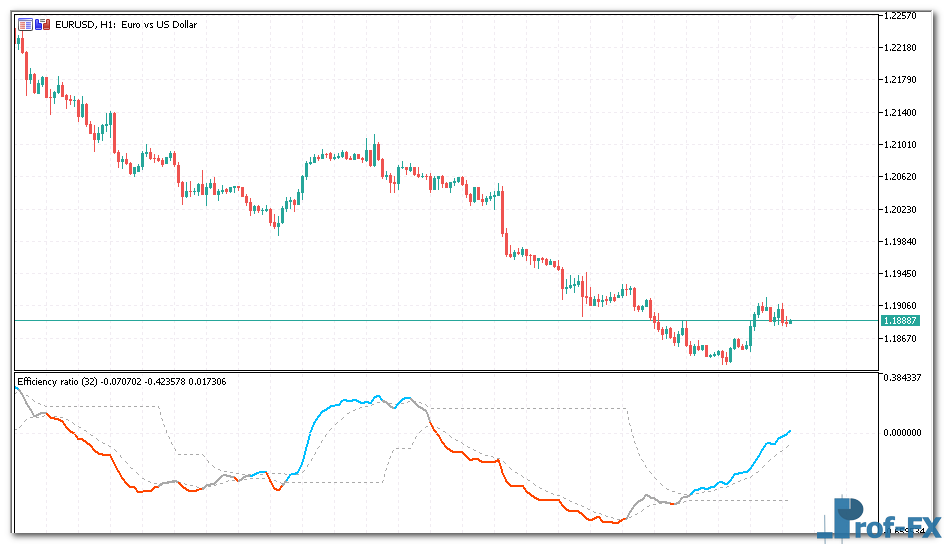Select the last candlestick on the price chart

[789, 321]
